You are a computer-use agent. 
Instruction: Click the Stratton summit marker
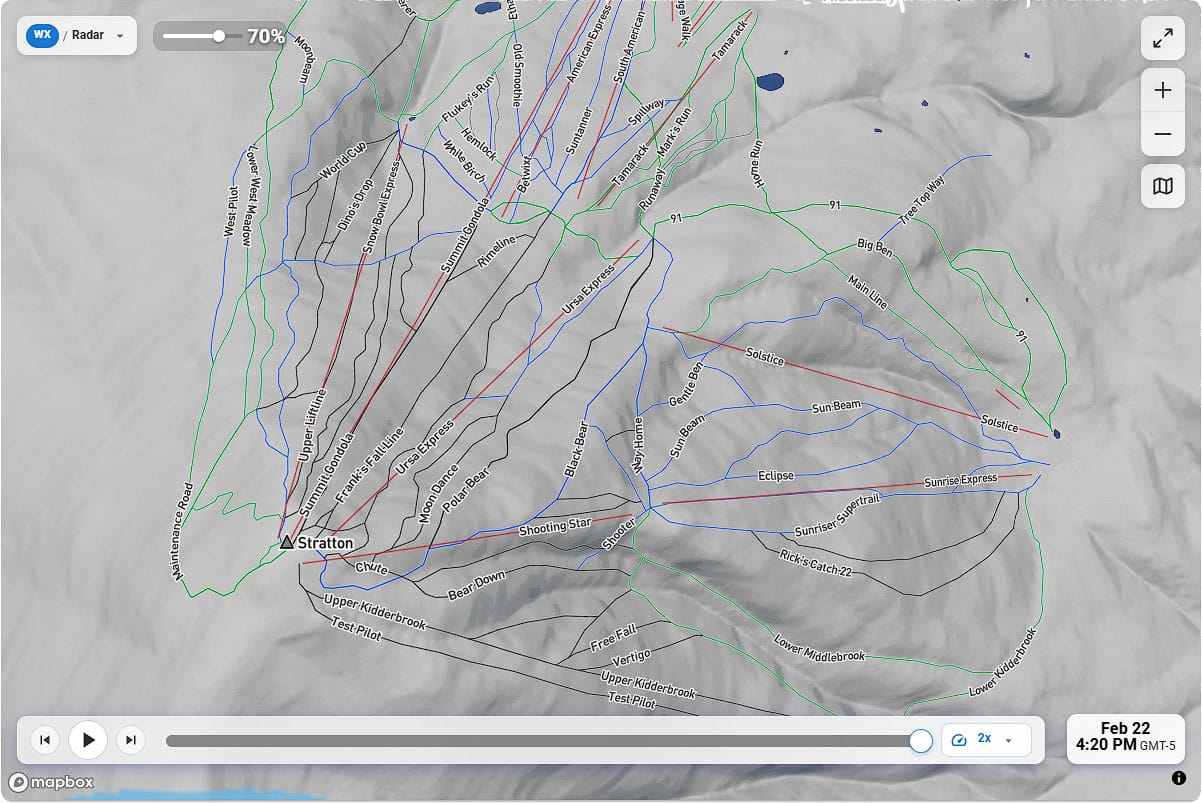pyautogui.click(x=287, y=542)
